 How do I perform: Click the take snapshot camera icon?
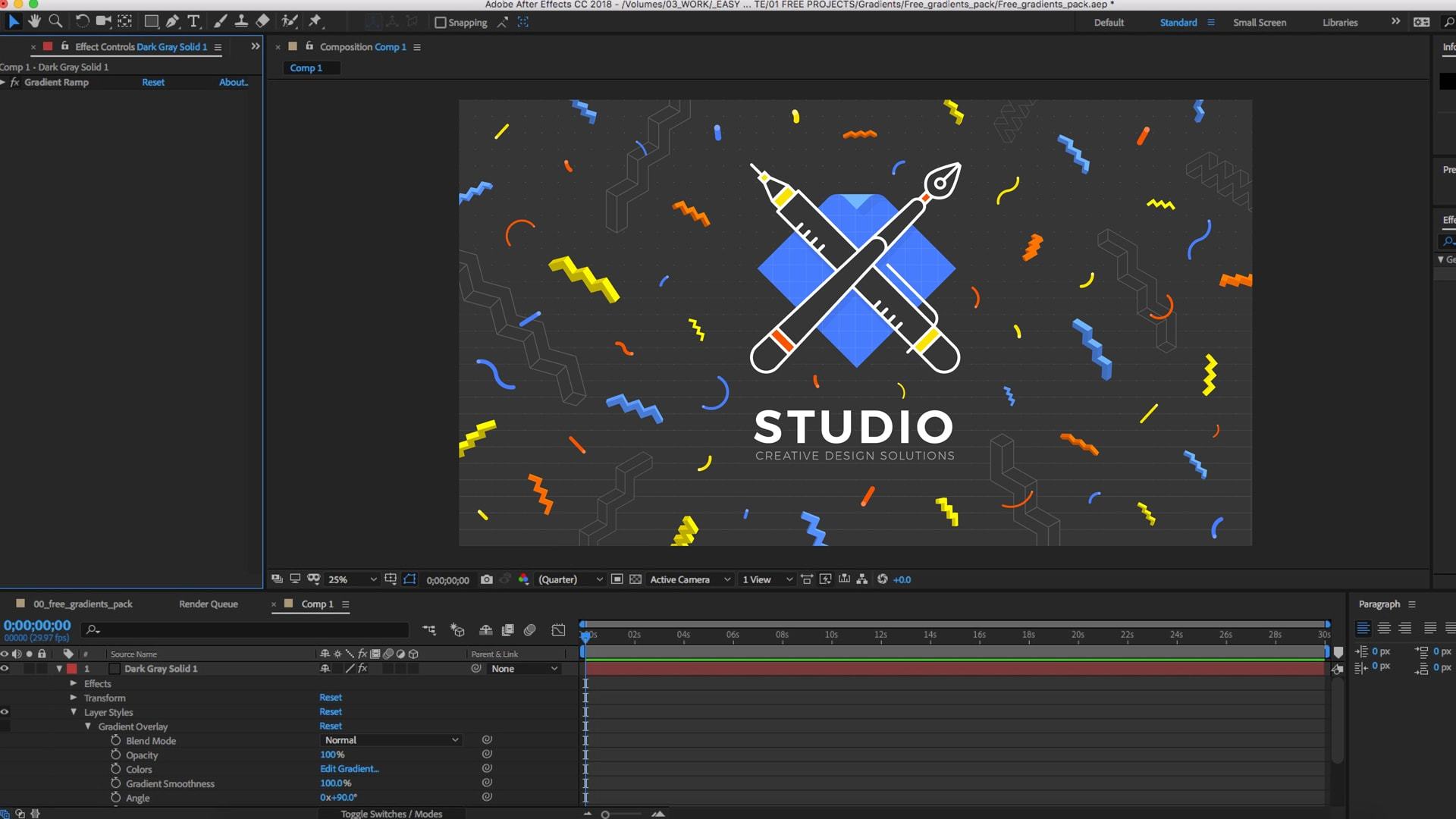(x=487, y=579)
